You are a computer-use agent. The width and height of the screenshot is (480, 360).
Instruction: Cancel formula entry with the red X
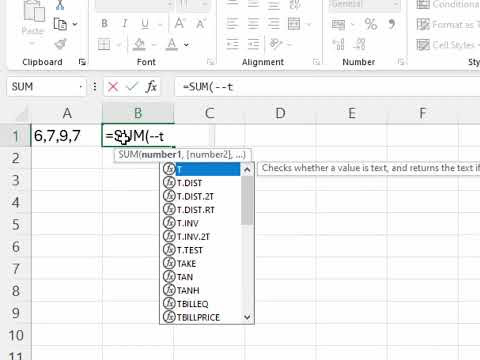click(x=113, y=87)
